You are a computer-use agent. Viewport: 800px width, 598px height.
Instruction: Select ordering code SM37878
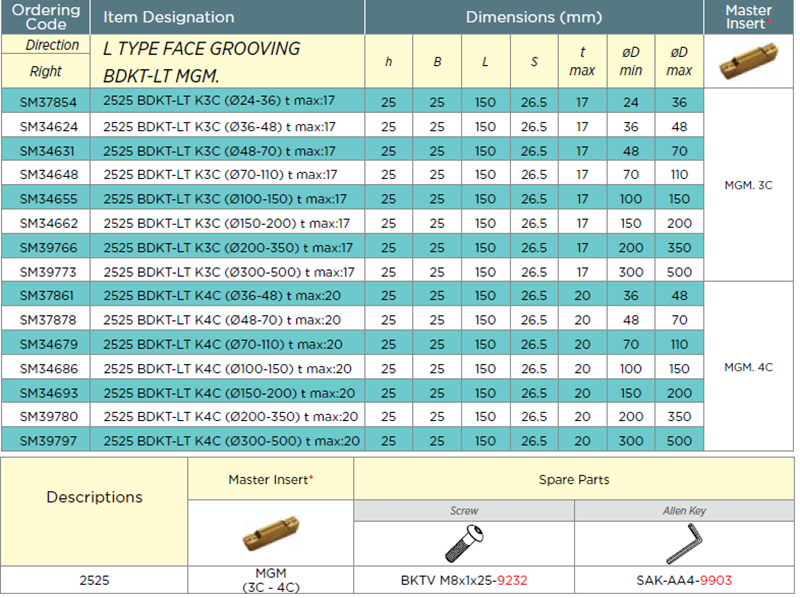48,320
